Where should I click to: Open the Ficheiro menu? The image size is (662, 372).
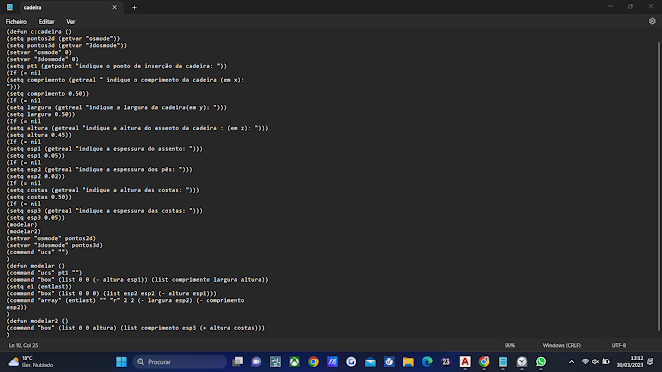click(x=16, y=22)
